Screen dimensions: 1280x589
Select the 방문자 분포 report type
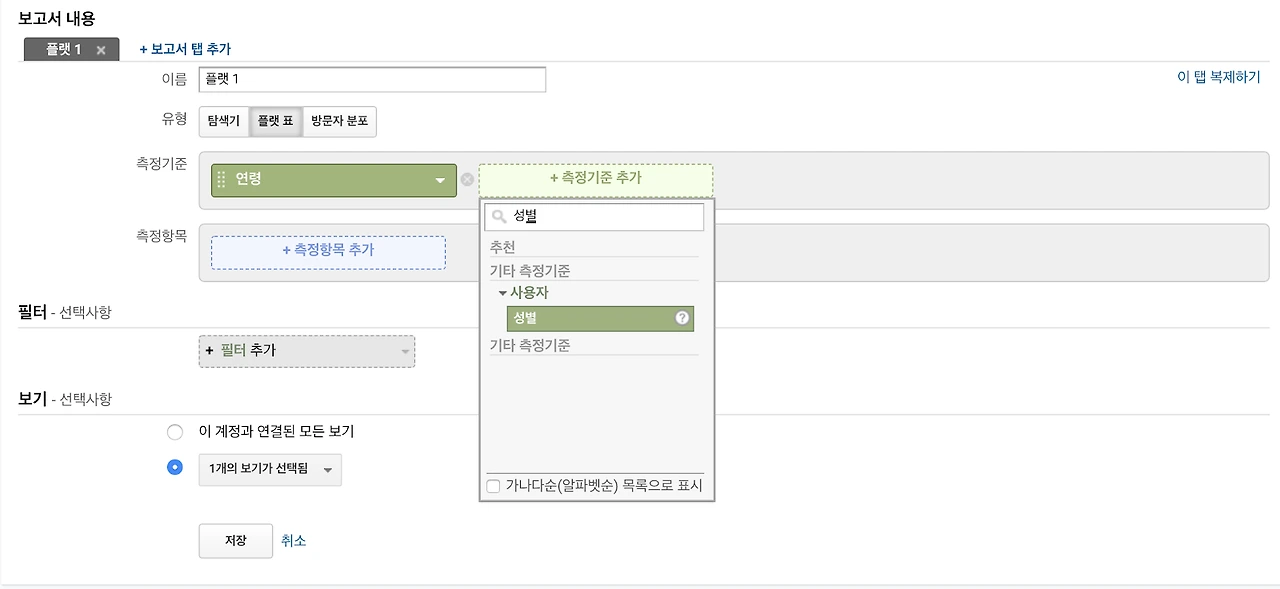pos(339,122)
